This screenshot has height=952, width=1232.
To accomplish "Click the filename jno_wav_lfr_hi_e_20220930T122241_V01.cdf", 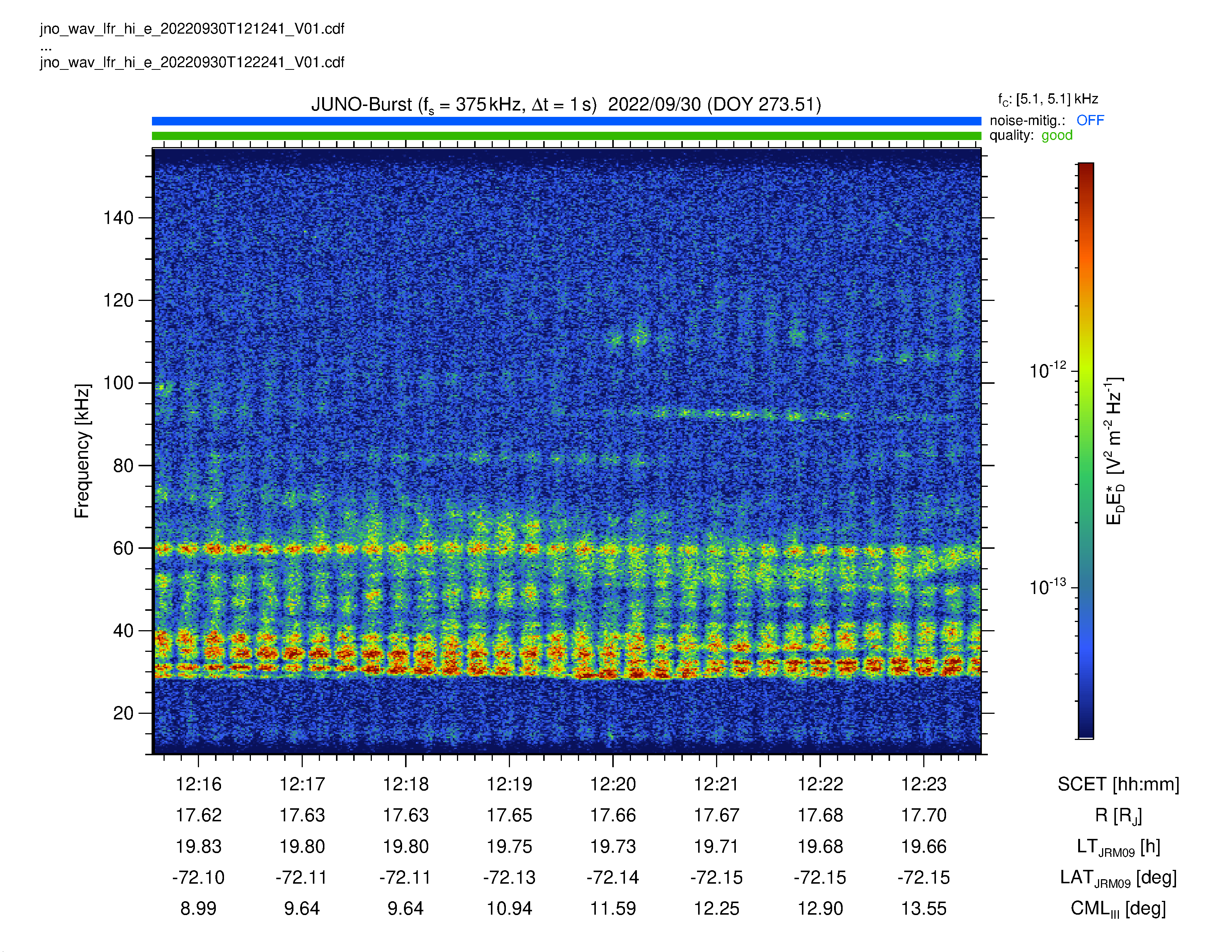I will tap(192, 62).
